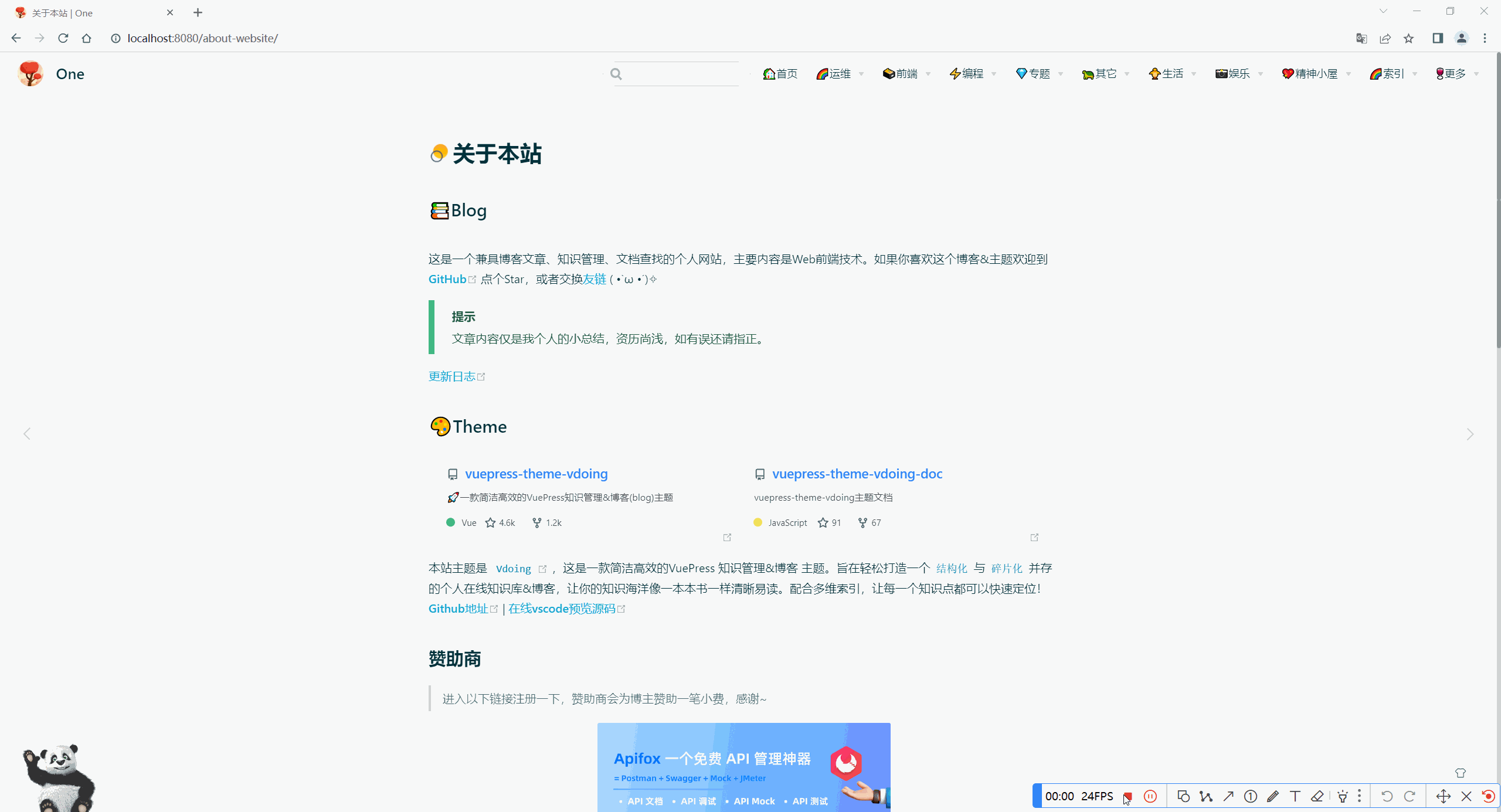Close the recorder toolbar with the X
Viewport: 1501px width, 812px height.
coord(1466,796)
